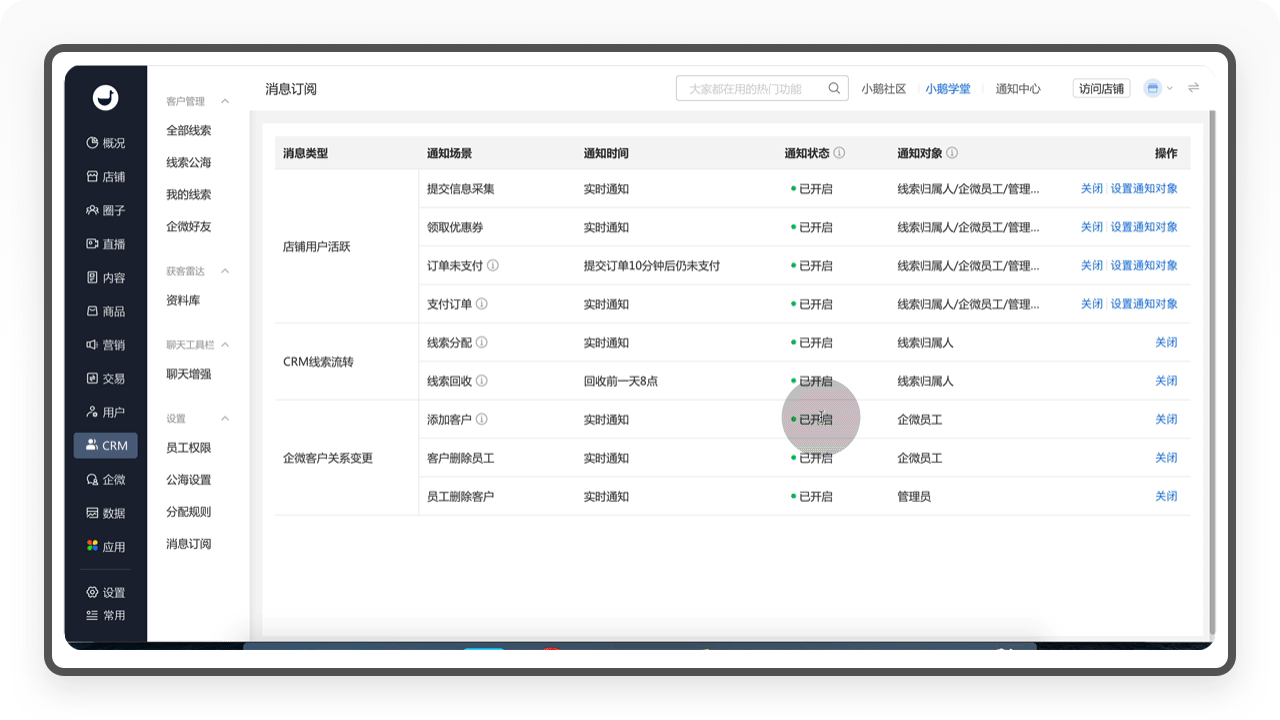
Task: Open the 通知中心 link
Action: 1018,89
